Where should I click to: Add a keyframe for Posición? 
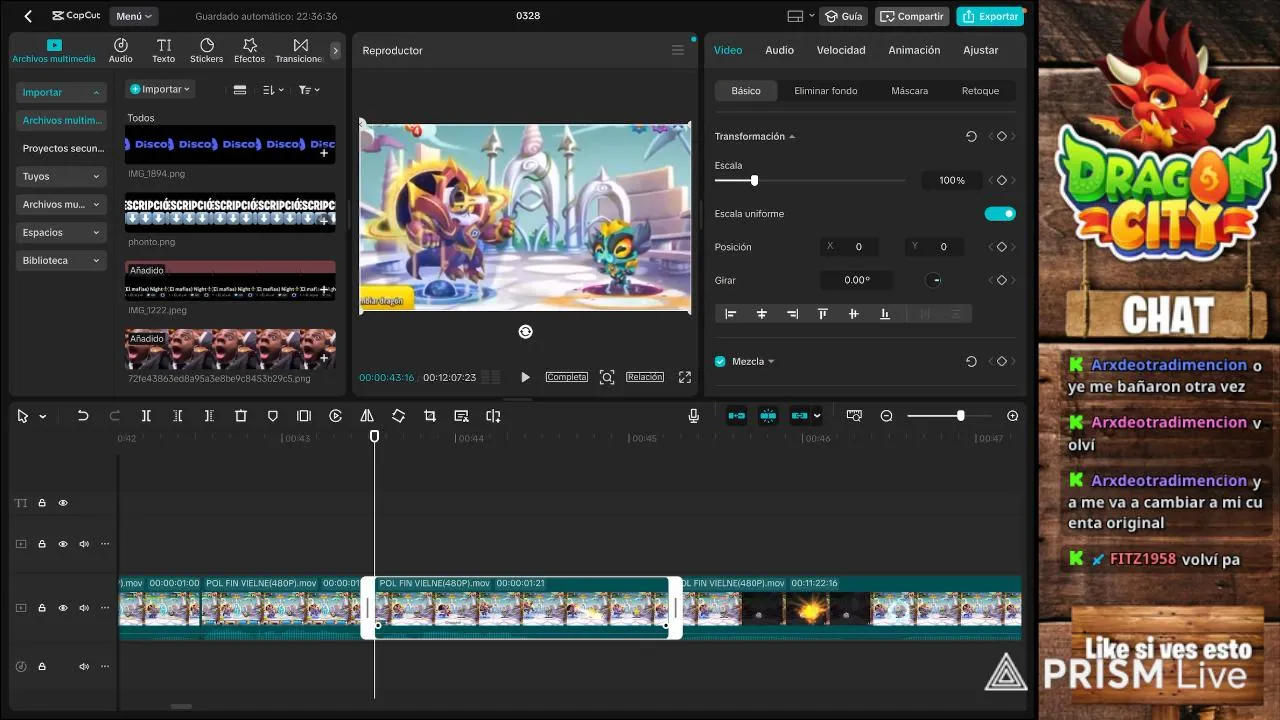(1001, 247)
